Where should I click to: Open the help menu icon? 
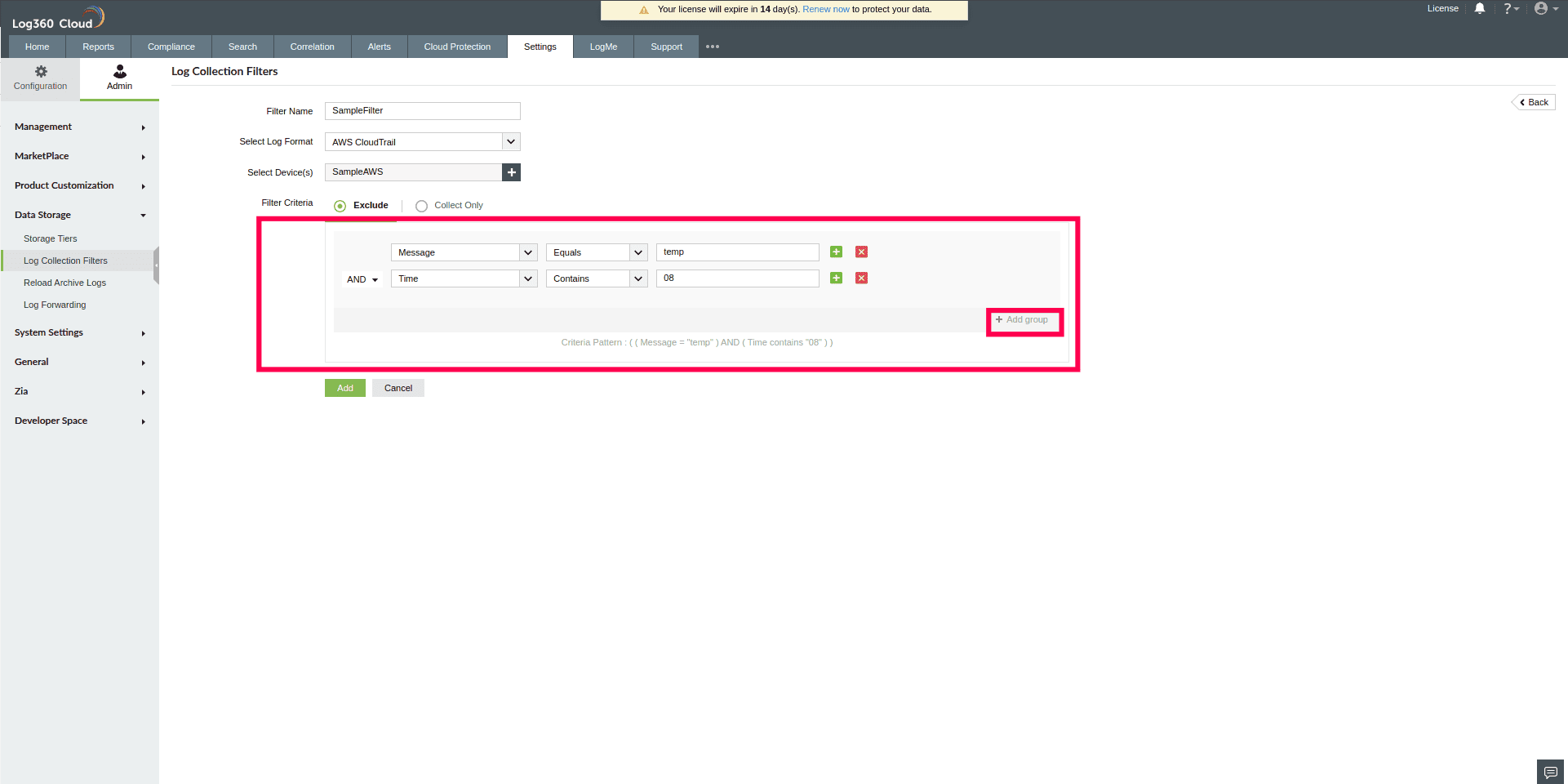coord(1510,8)
